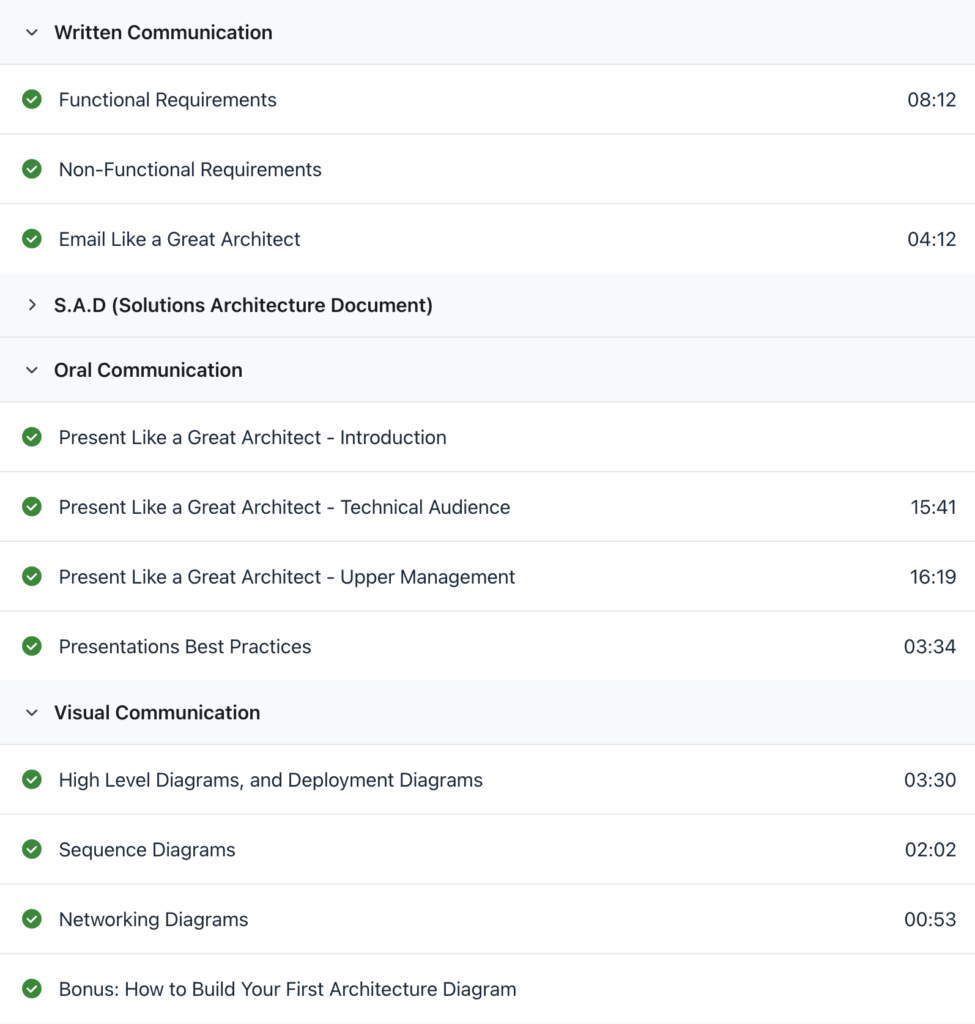Click the 08:12 duration for Functional Requirements
975x1024 pixels.
[x=931, y=100]
